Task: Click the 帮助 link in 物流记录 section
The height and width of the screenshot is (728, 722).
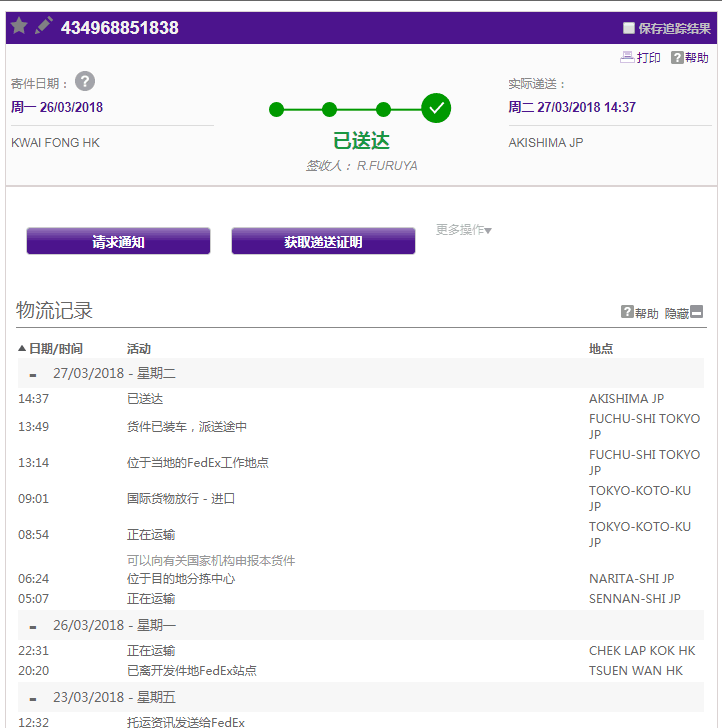Action: click(640, 313)
